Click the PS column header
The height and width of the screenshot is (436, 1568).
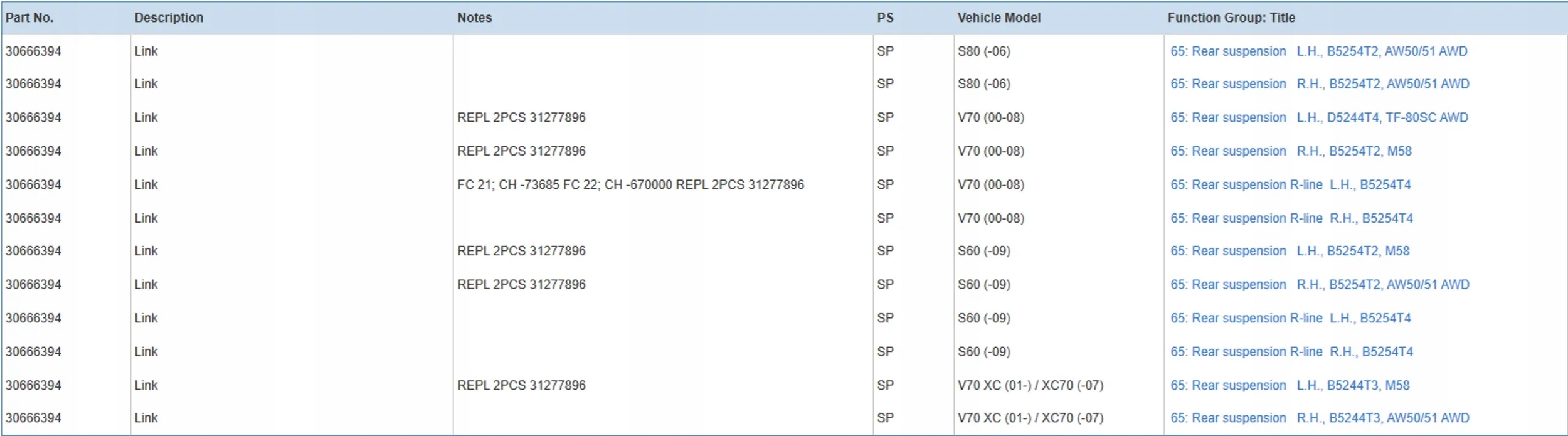click(x=885, y=18)
